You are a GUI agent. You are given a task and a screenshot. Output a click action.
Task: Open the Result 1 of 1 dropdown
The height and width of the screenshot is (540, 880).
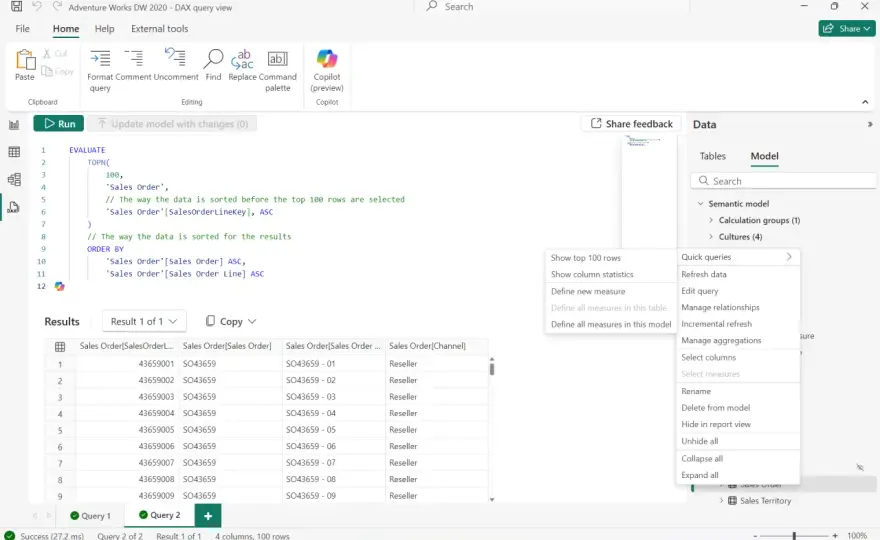[144, 321]
